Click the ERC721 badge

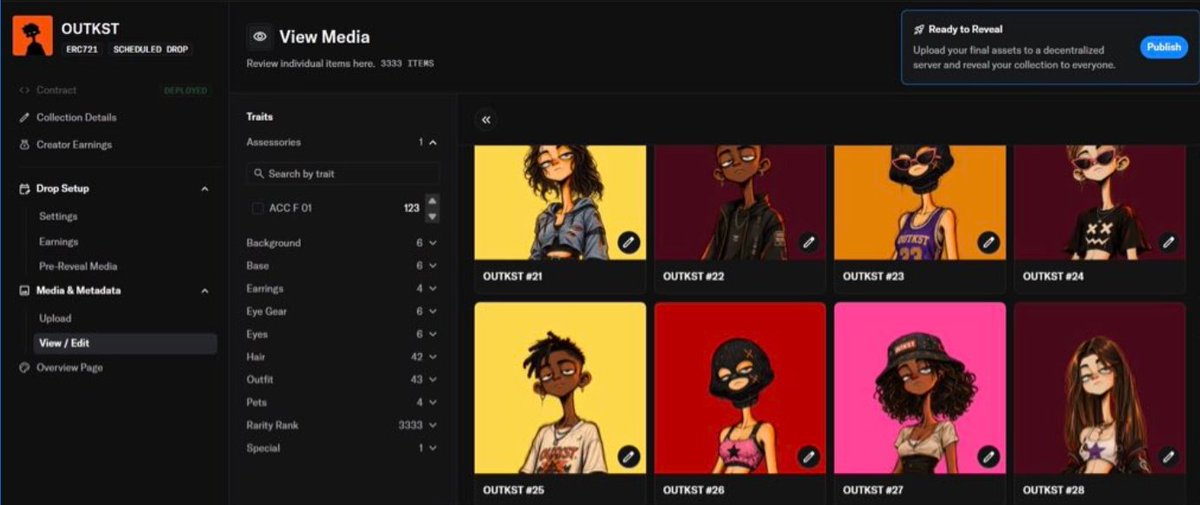pos(81,49)
